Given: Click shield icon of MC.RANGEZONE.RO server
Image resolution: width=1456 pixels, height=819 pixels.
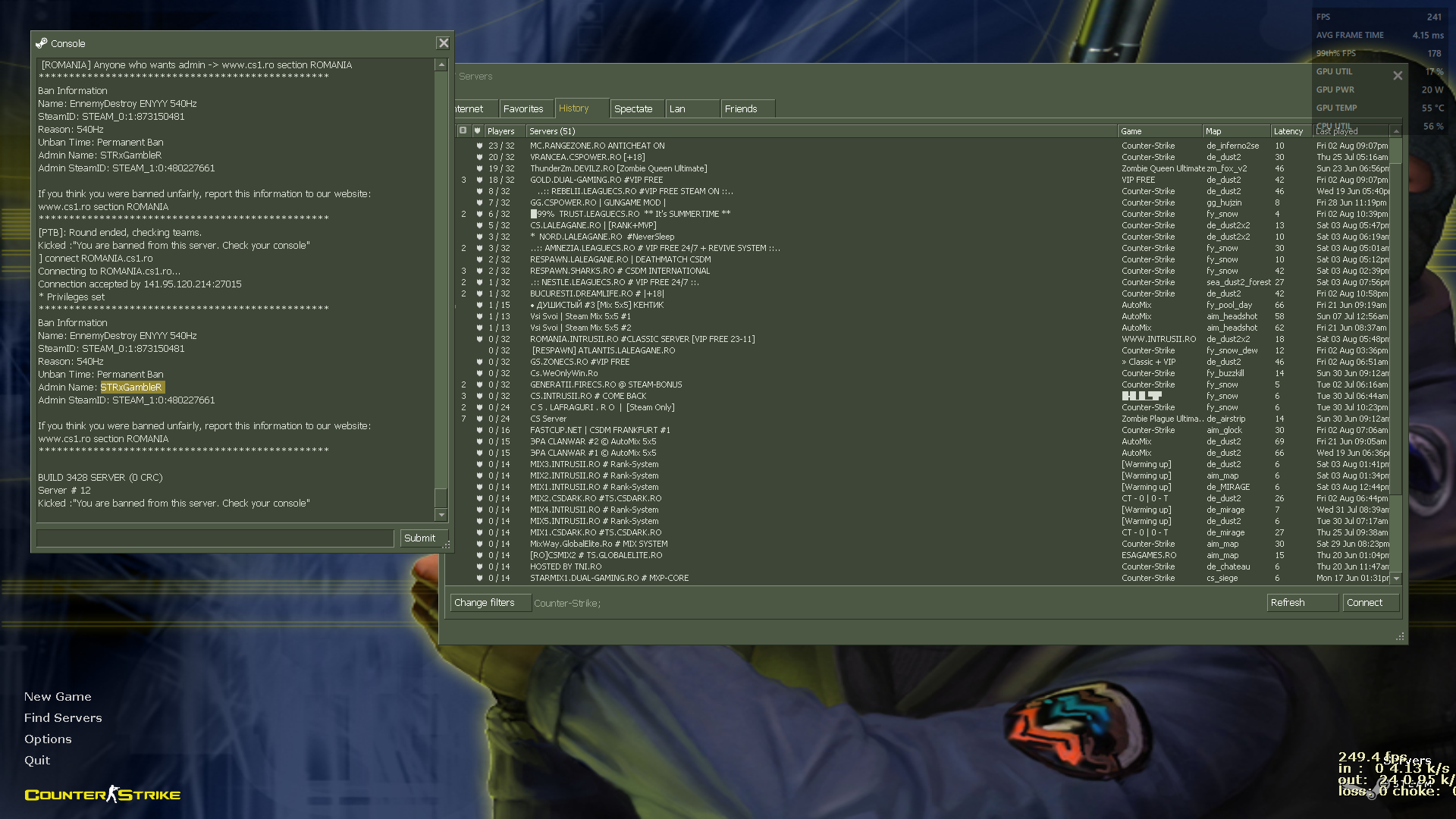Looking at the screenshot, I should click(479, 146).
